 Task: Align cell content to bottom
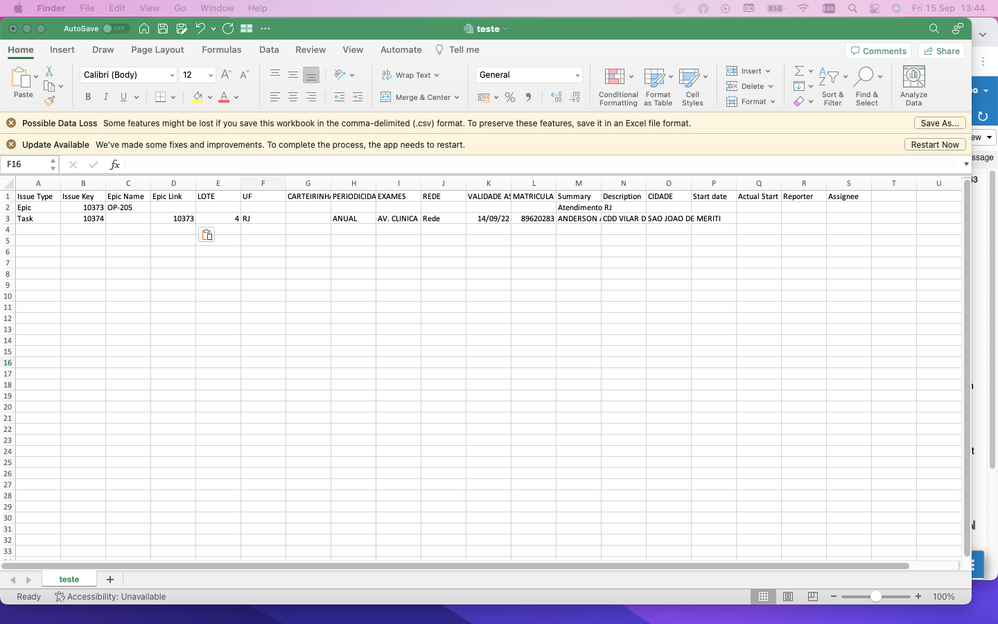(x=311, y=74)
